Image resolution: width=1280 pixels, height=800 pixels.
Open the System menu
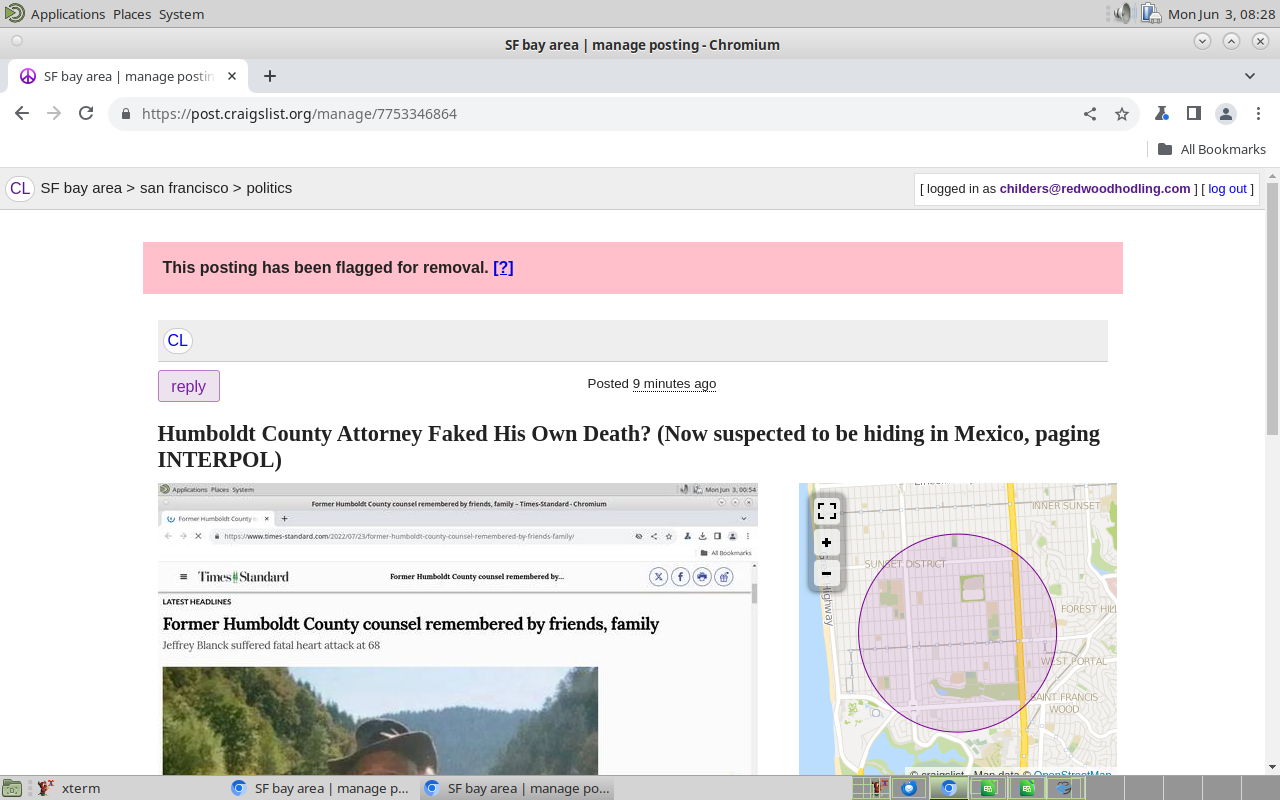pyautogui.click(x=181, y=14)
